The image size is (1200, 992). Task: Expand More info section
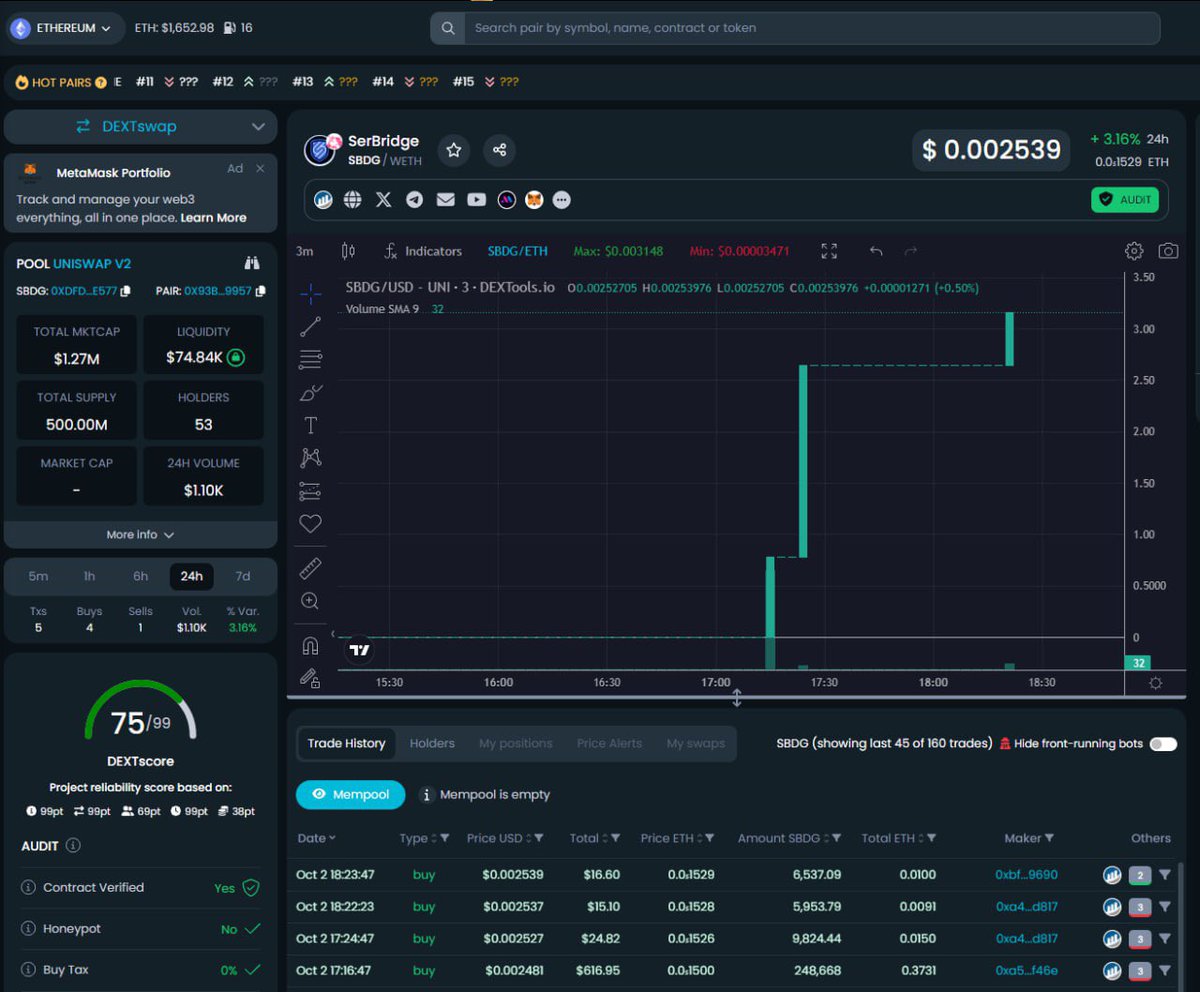(141, 535)
